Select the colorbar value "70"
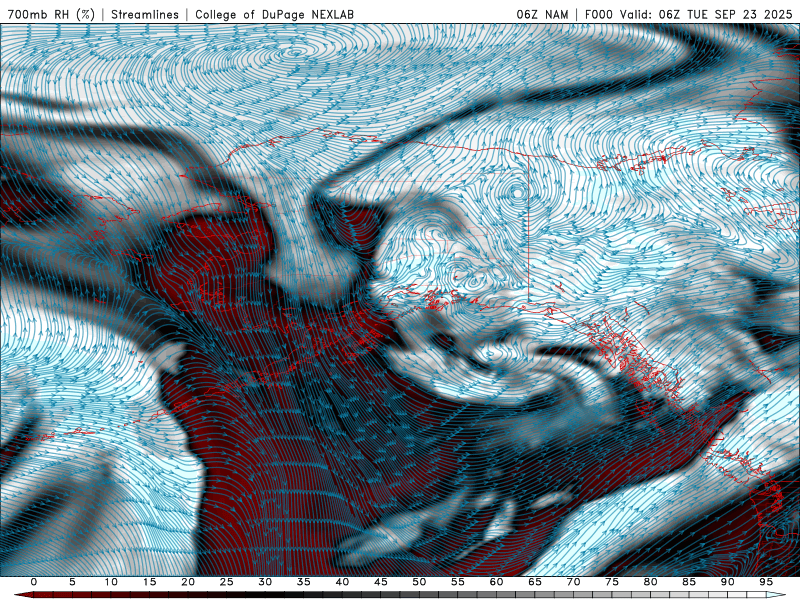The image size is (800, 600). tap(573, 582)
